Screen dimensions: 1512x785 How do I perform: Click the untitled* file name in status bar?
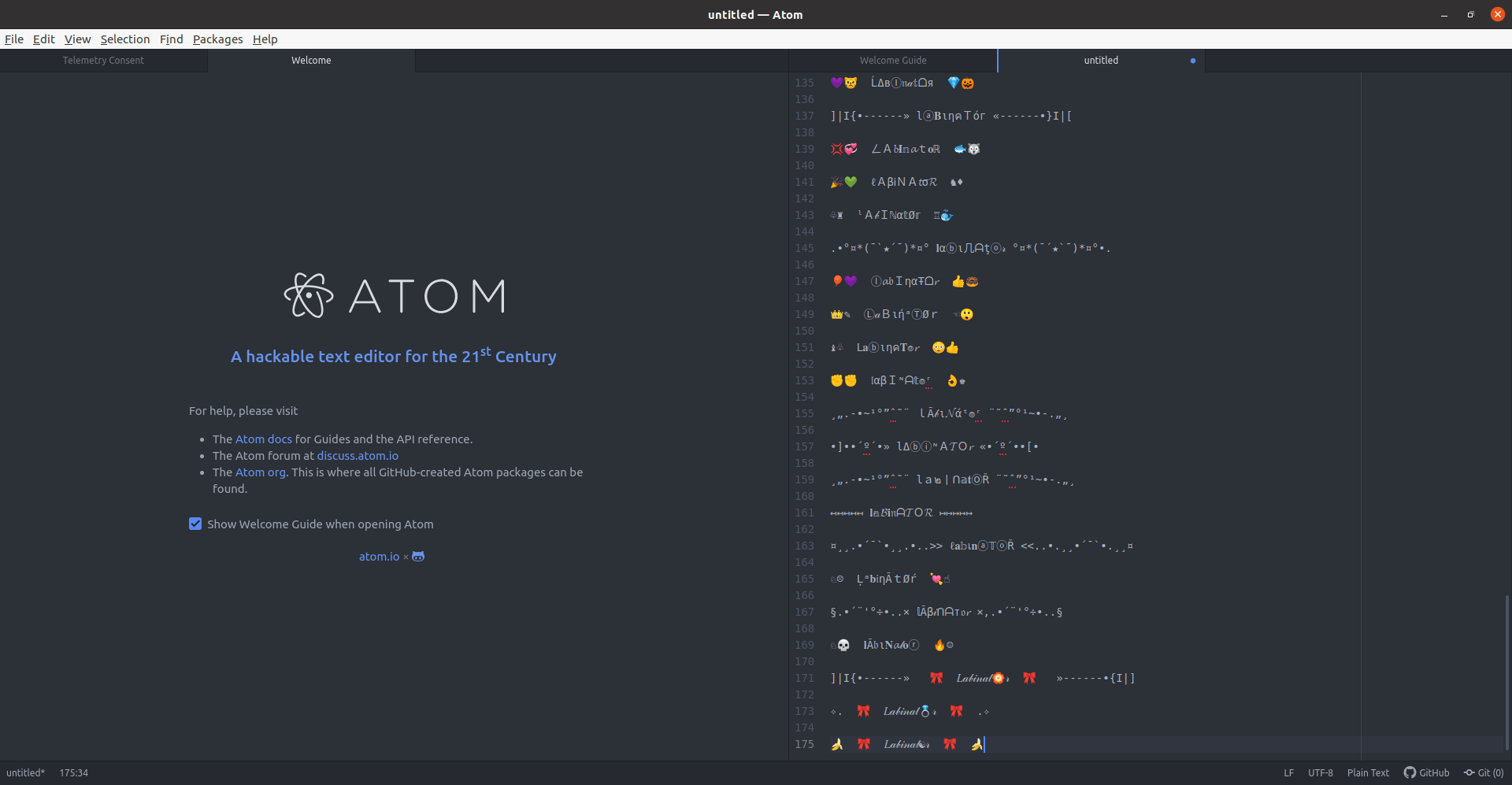[26, 773]
